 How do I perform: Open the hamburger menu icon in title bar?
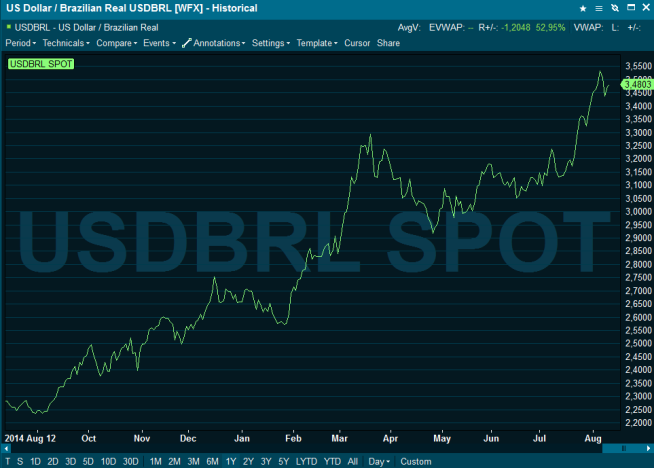click(x=599, y=8)
